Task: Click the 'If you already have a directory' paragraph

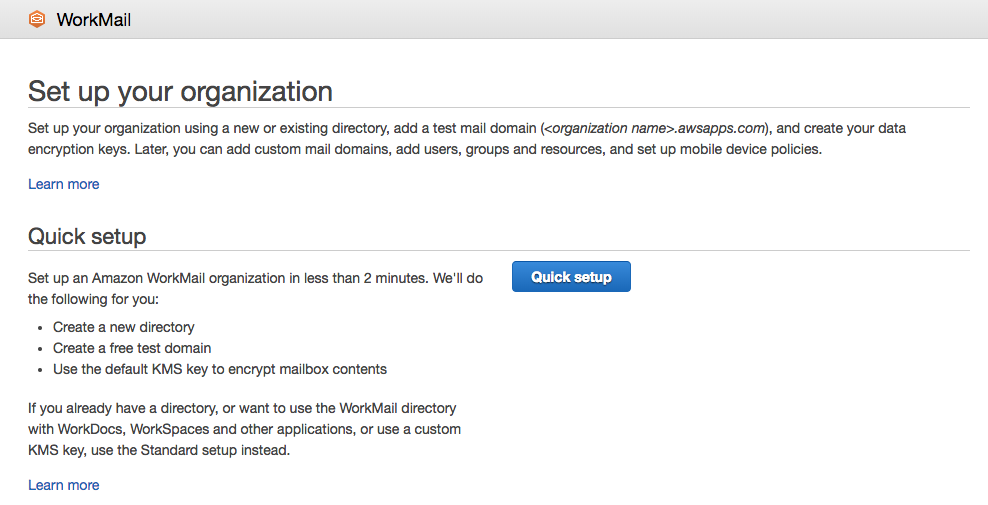Action: click(x=244, y=429)
